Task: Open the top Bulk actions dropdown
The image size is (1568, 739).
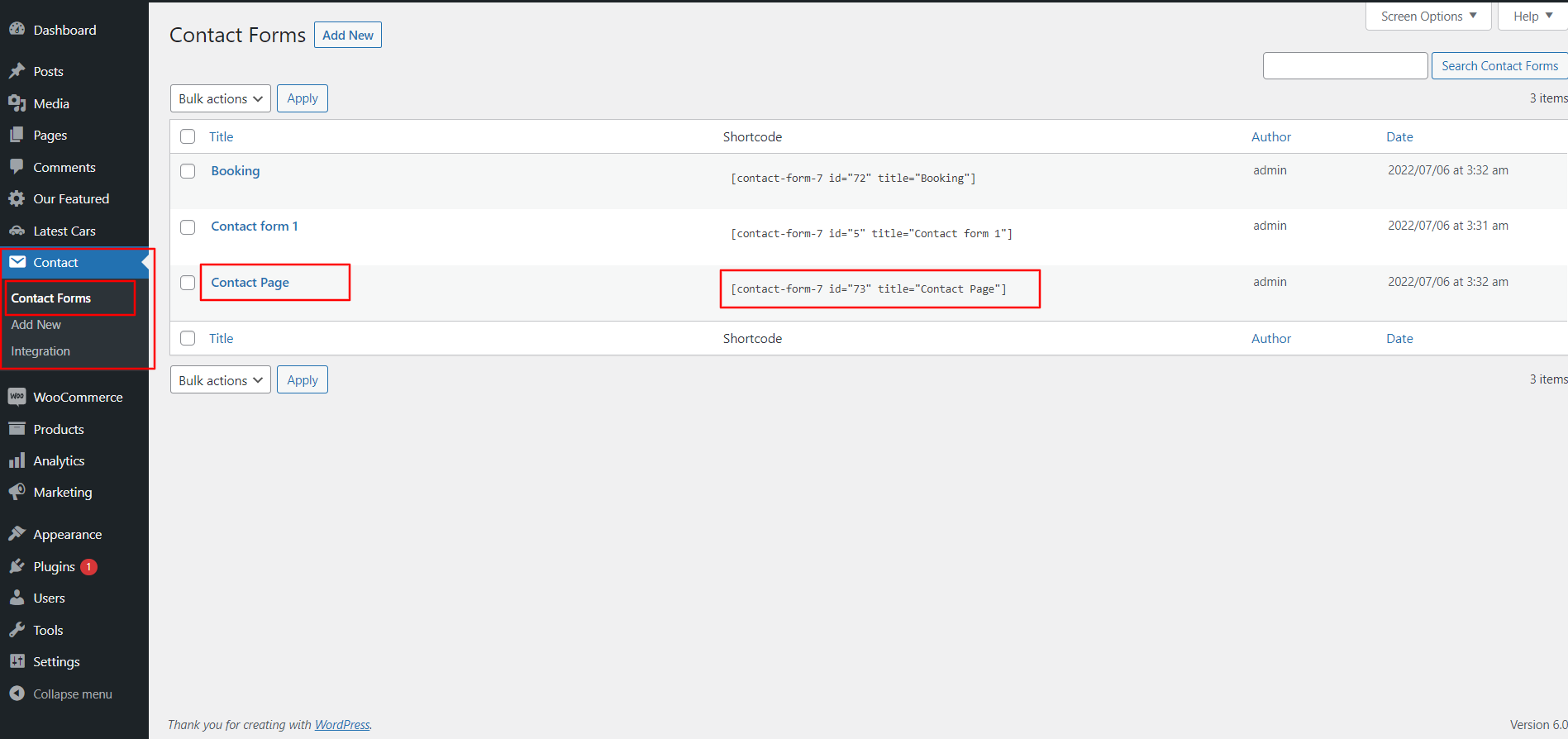Action: coord(220,98)
